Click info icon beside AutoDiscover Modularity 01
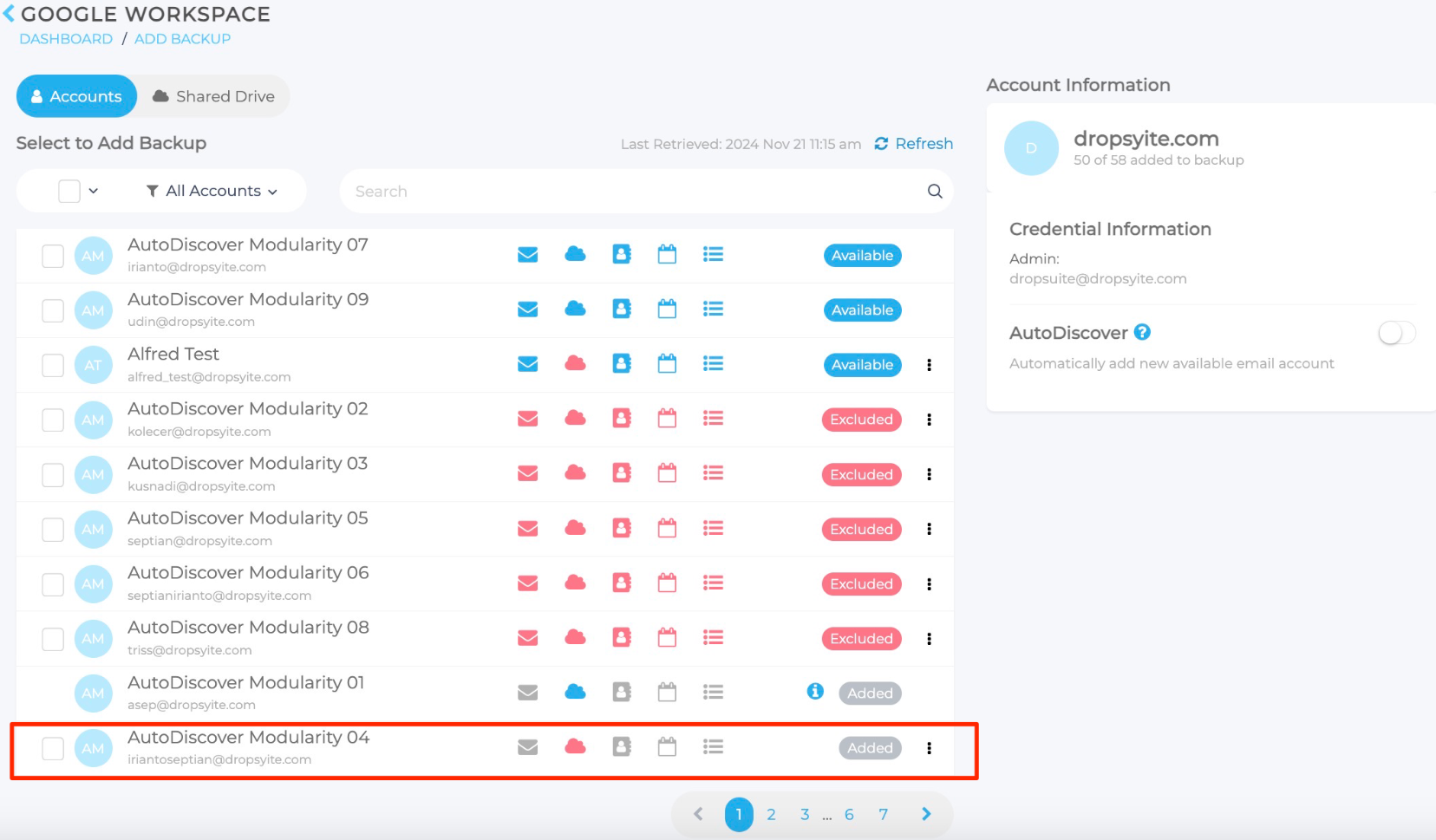Image resolution: width=1436 pixels, height=840 pixels. [815, 692]
